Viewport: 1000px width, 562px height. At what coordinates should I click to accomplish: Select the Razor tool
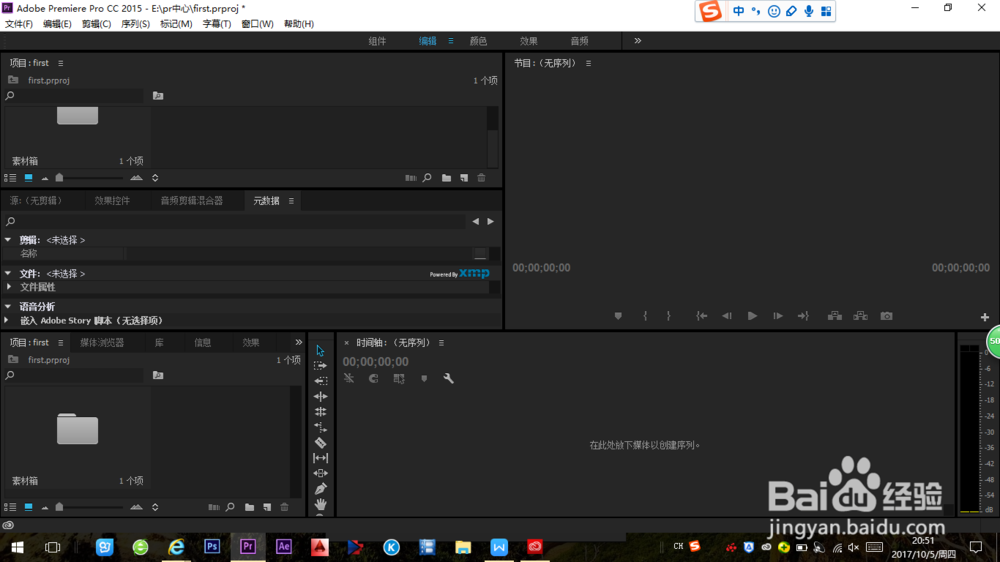click(320, 443)
